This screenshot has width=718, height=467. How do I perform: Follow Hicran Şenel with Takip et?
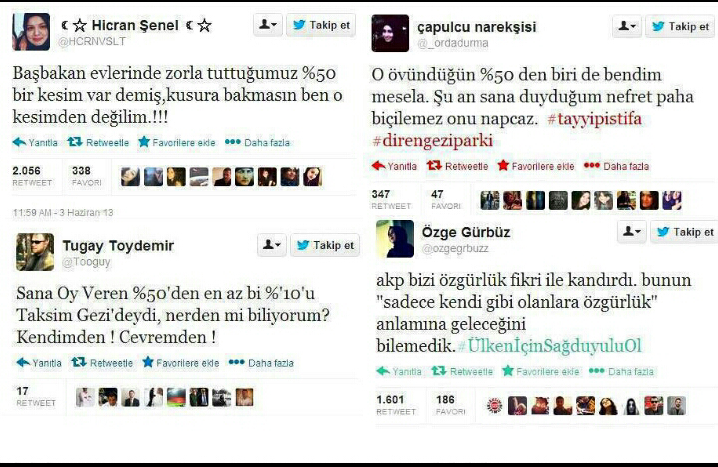pos(321,25)
